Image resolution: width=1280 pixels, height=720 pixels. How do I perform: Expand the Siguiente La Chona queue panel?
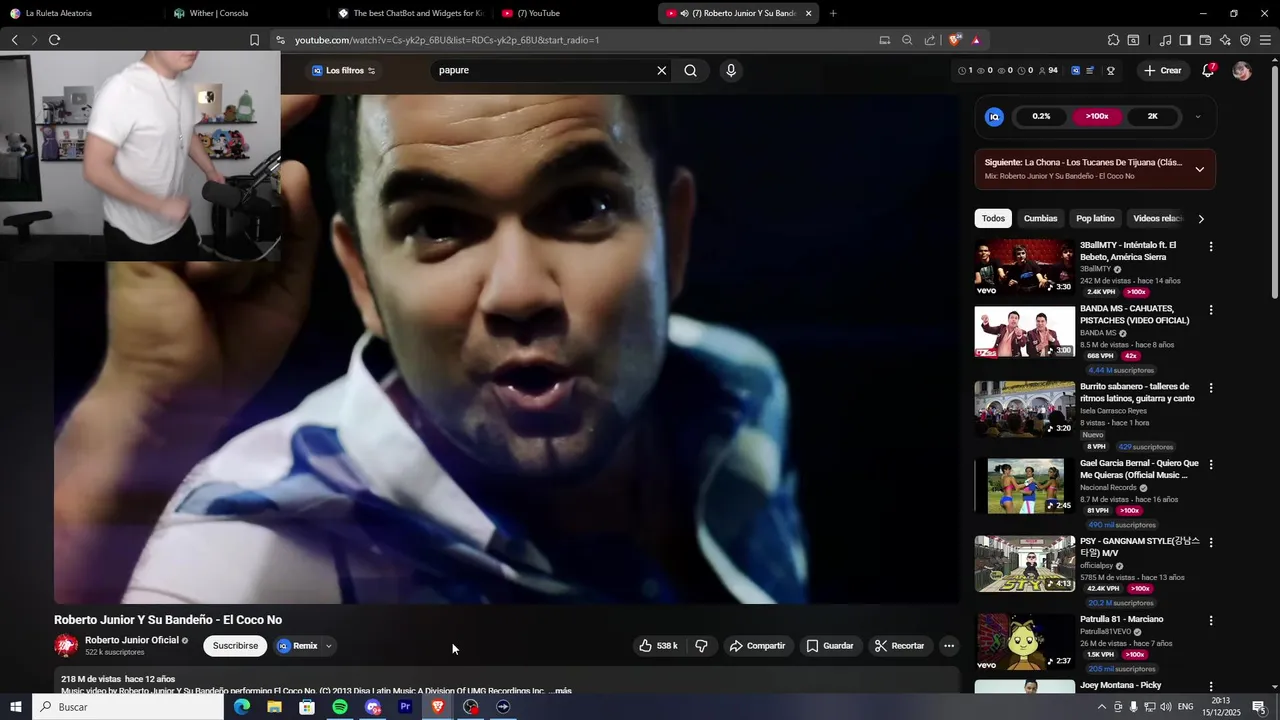click(x=1200, y=169)
